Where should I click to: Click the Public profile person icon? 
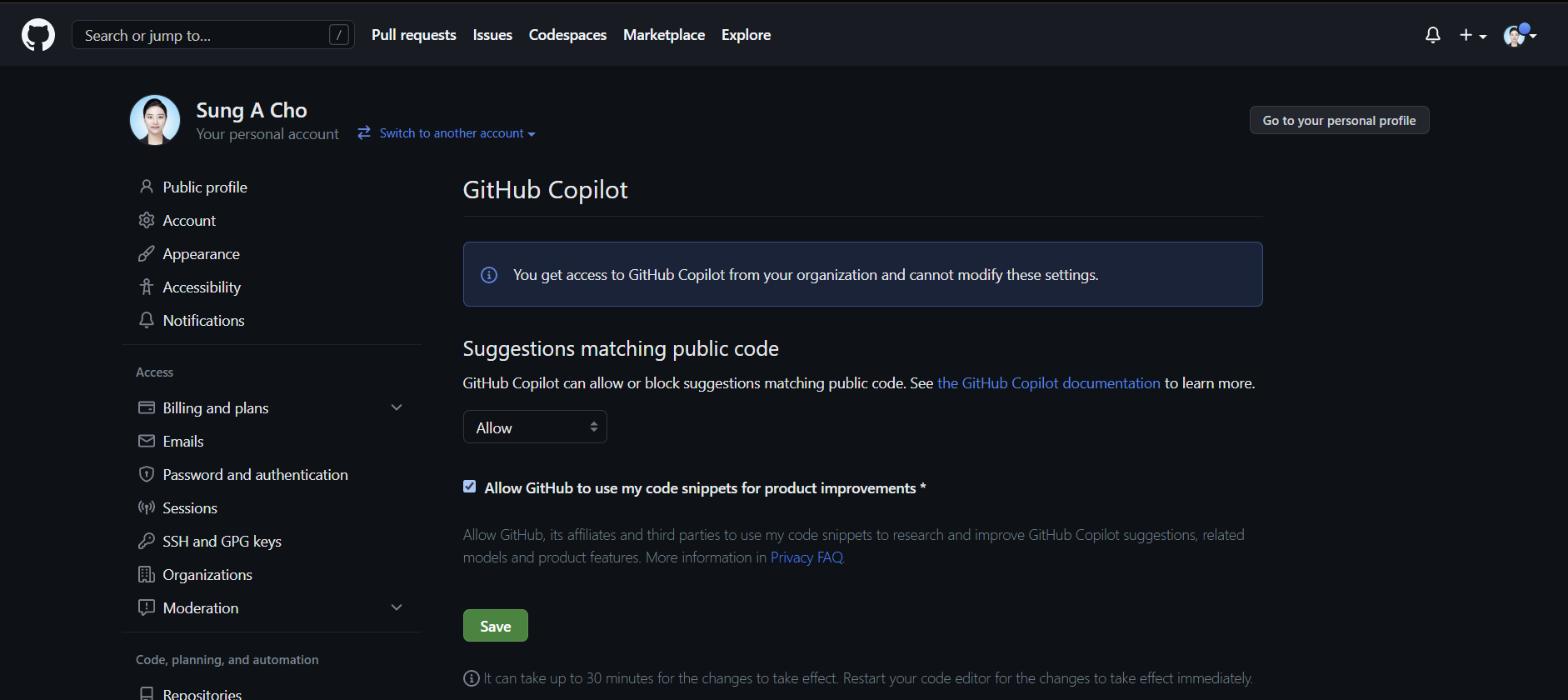coord(147,187)
